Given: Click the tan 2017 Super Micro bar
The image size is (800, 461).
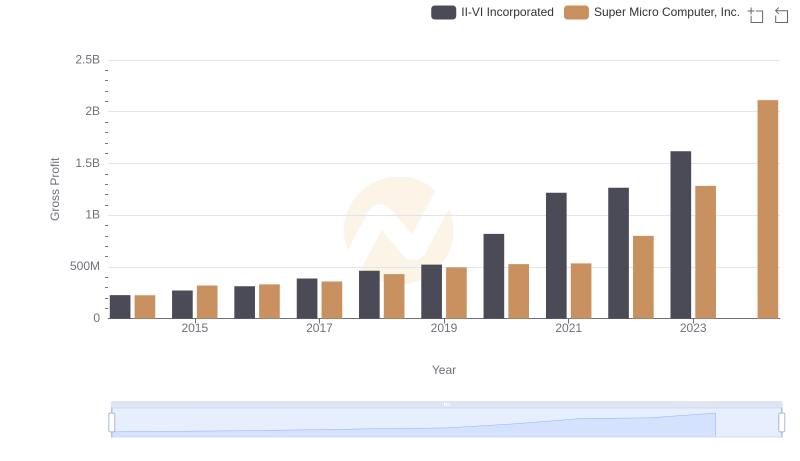Looking at the screenshot, I should [x=332, y=300].
